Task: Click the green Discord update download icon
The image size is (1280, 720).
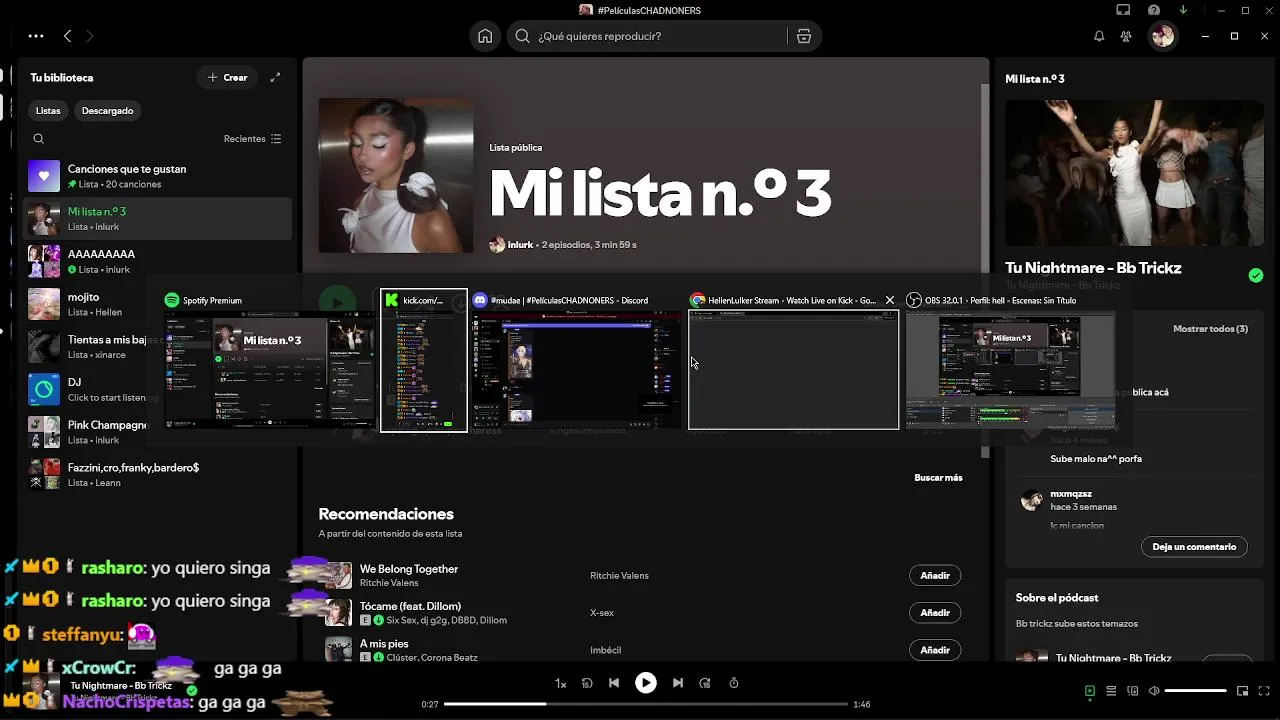Action: click(1184, 10)
